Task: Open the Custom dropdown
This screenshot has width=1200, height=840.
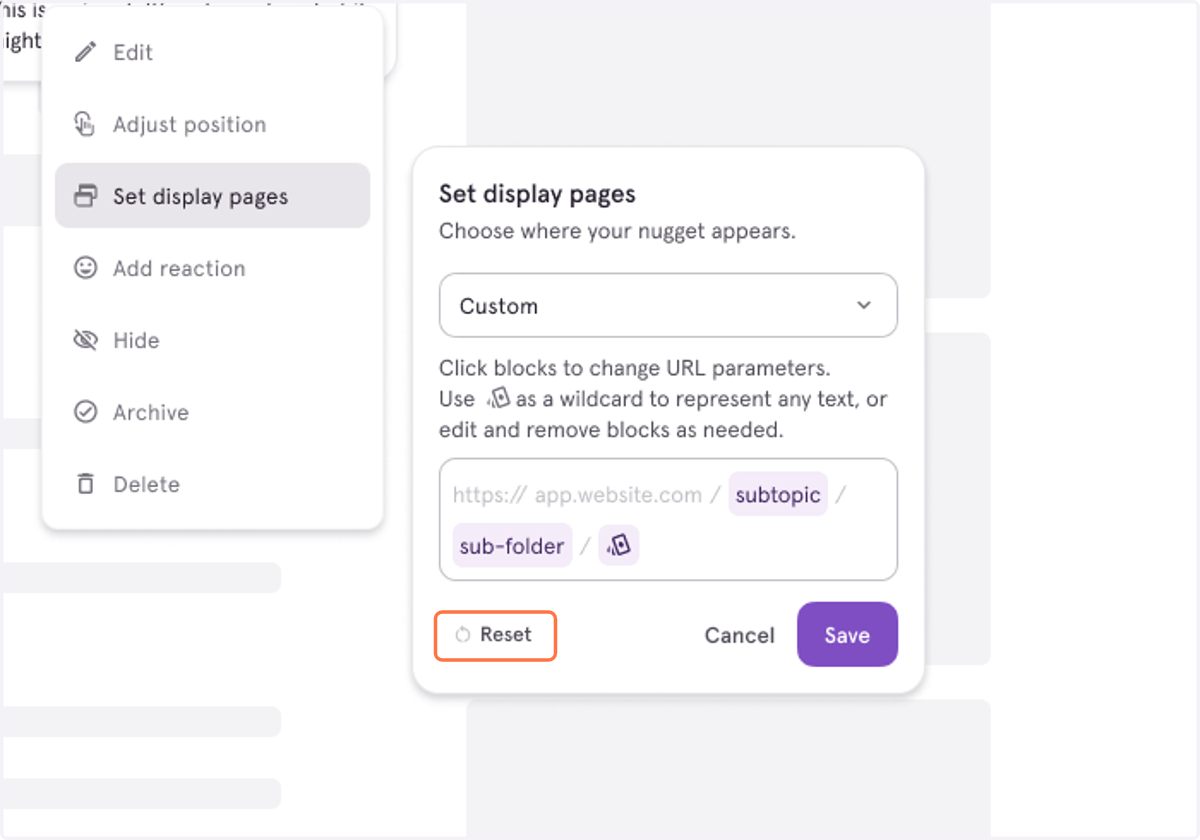Action: (x=668, y=306)
